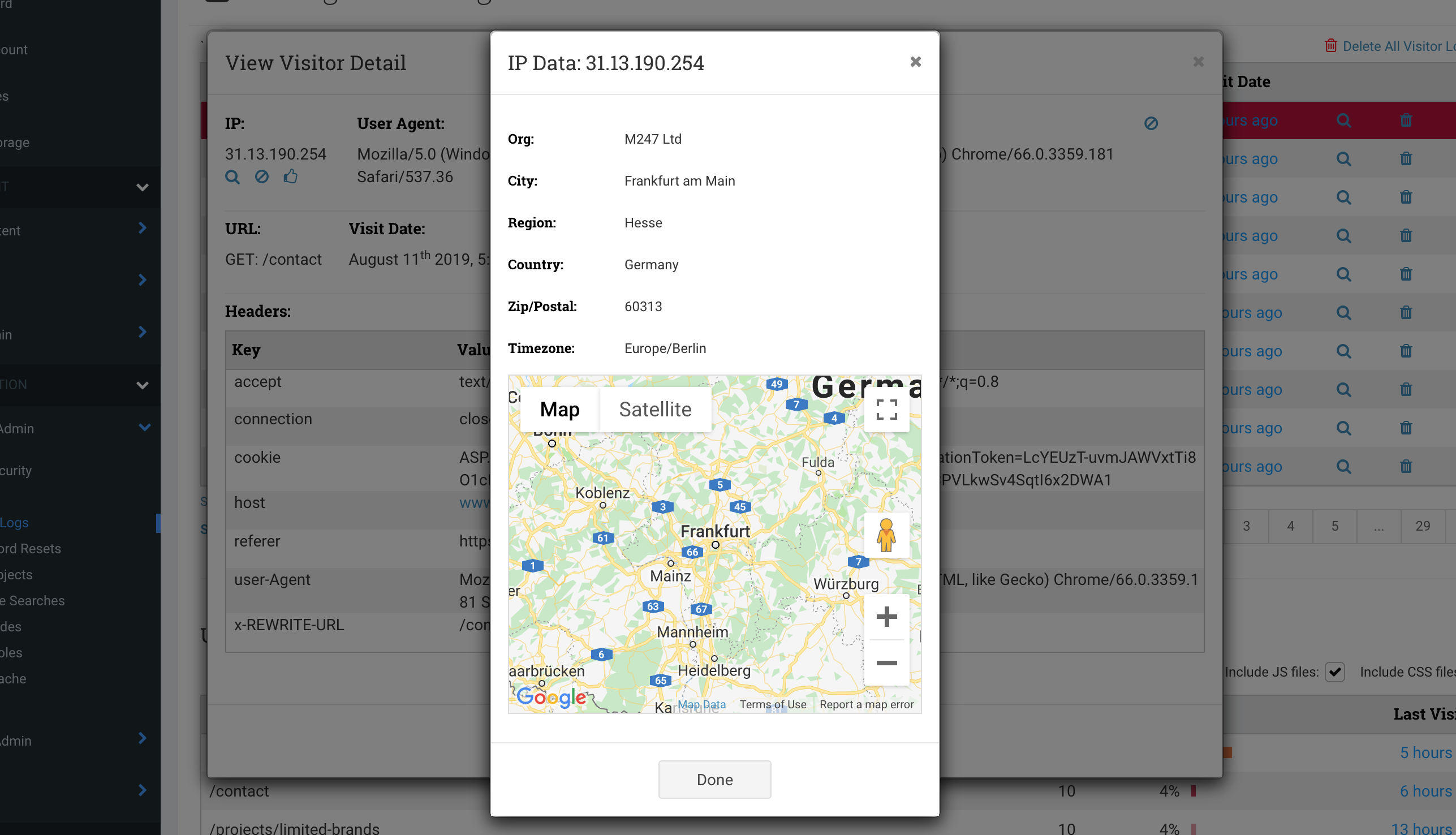The width and height of the screenshot is (1456, 835).
Task: Close the IP Data dialog
Action: [915, 62]
